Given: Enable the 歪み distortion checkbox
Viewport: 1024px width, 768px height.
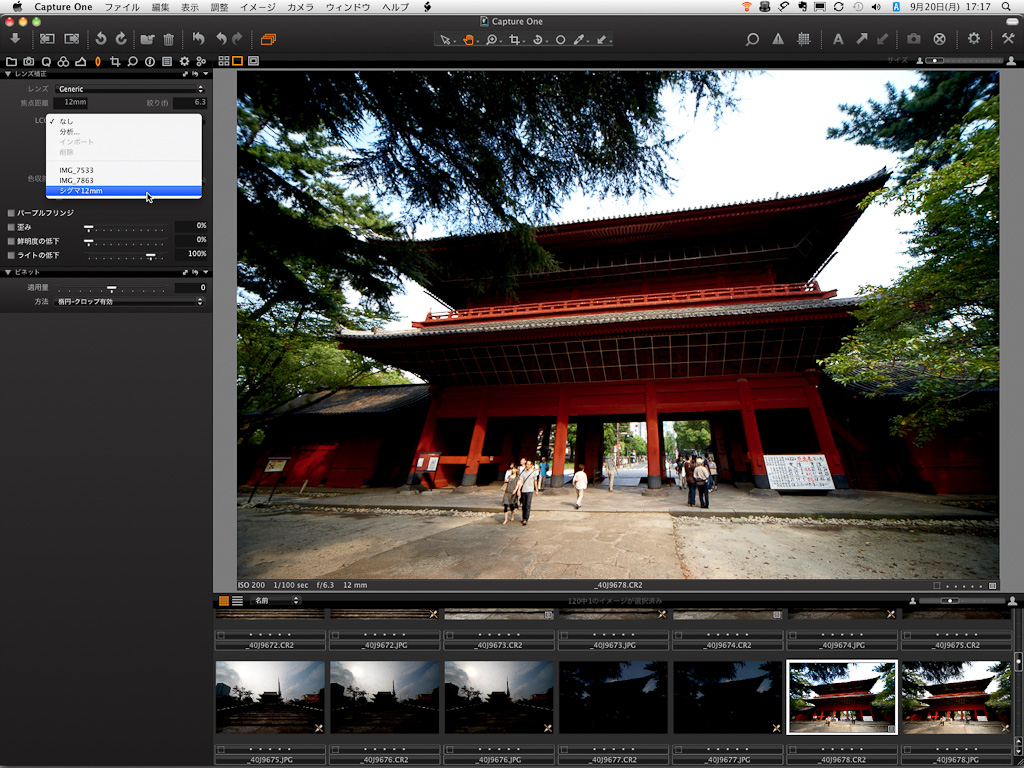Looking at the screenshot, I should pos(11,227).
